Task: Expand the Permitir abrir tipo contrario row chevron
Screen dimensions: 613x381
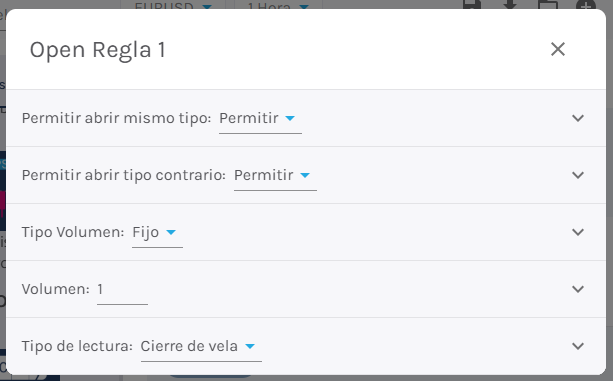Action: pos(577,175)
